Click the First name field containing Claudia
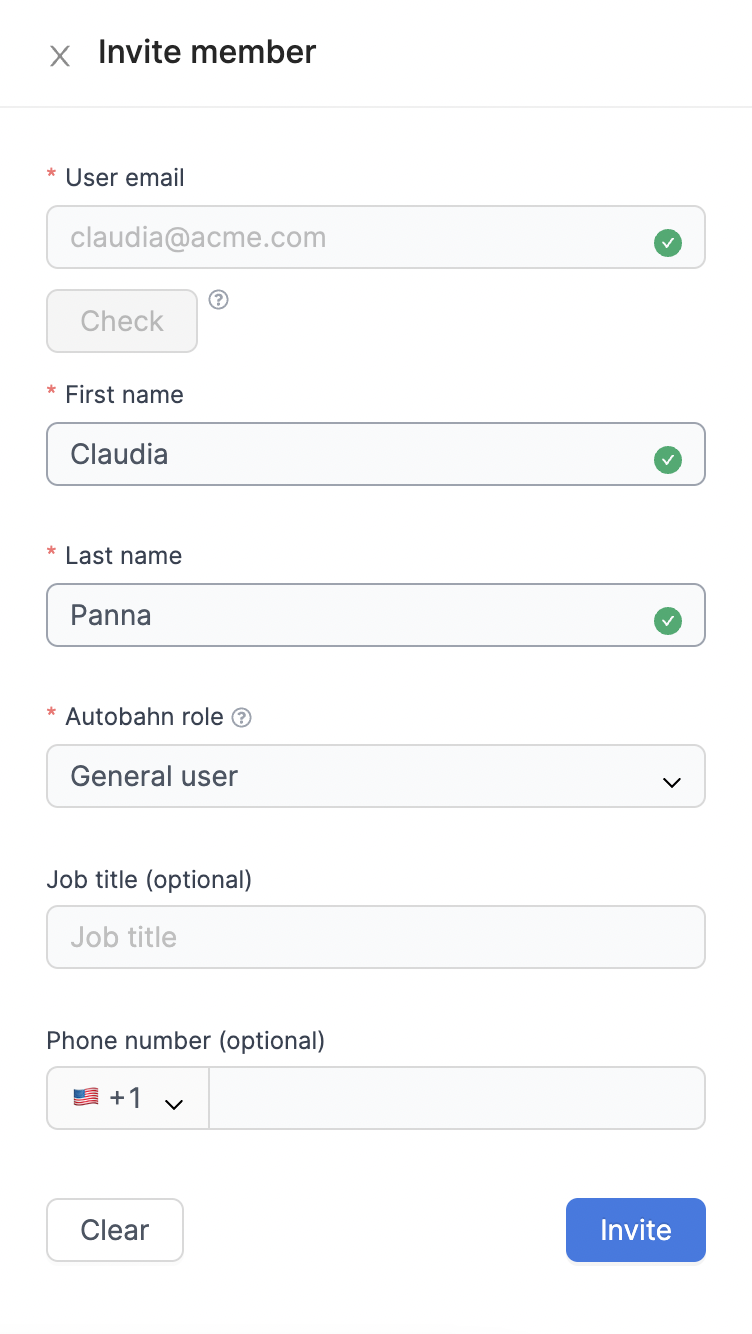The image size is (752, 1334). click(376, 454)
